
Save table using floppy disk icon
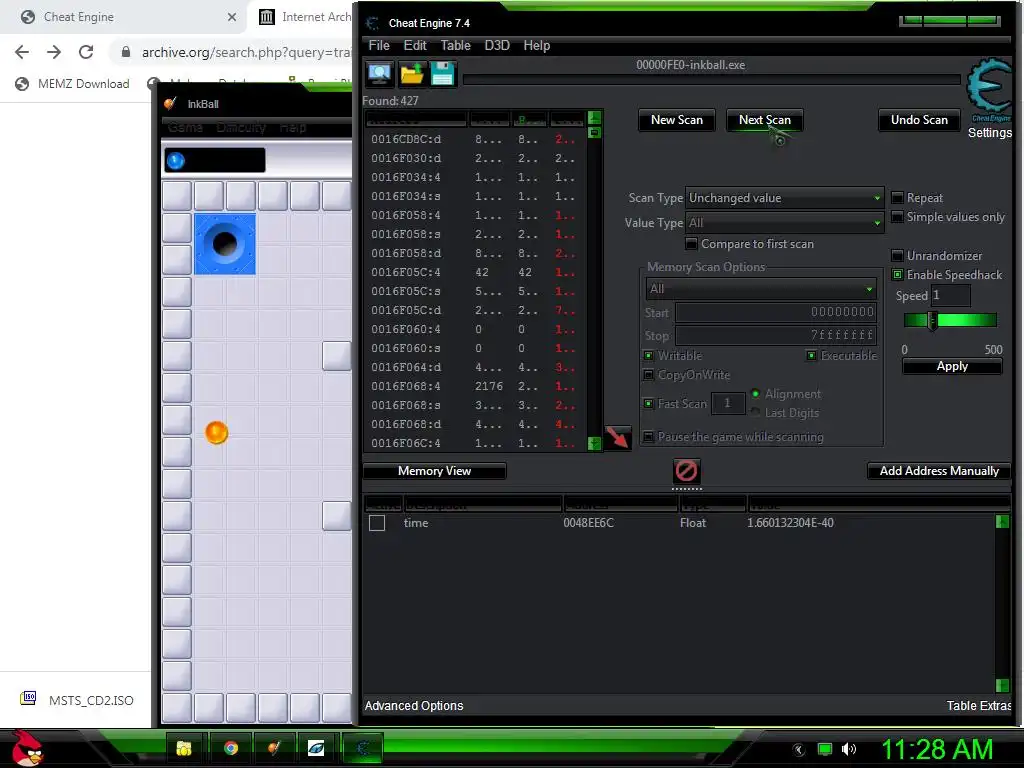click(x=442, y=74)
